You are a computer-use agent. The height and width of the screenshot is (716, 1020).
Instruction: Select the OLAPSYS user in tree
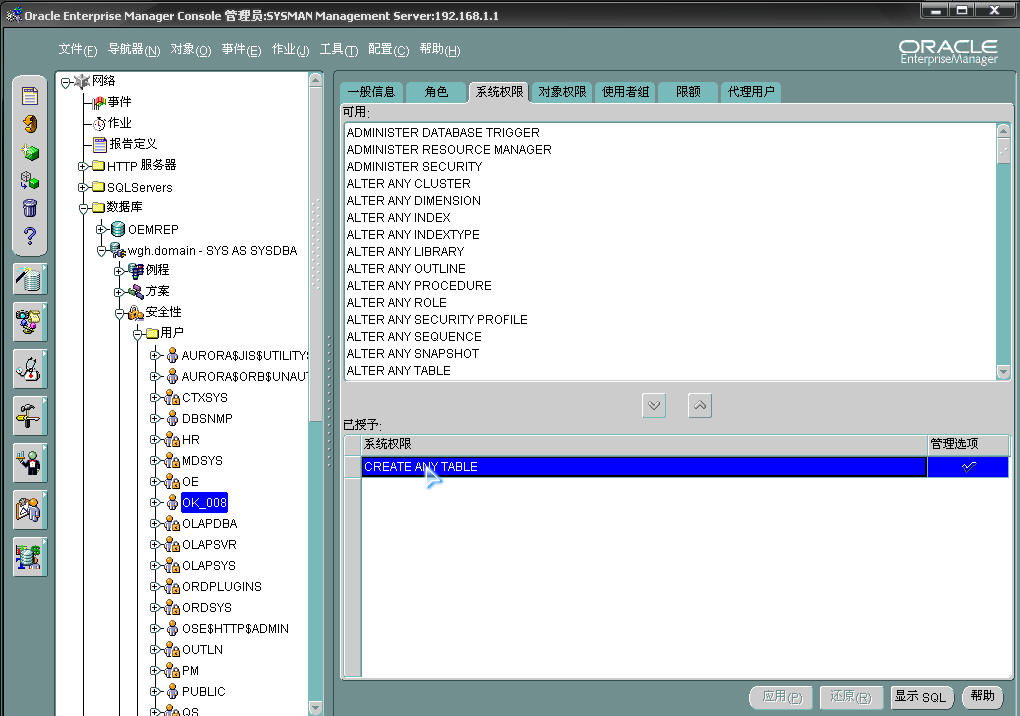point(209,566)
